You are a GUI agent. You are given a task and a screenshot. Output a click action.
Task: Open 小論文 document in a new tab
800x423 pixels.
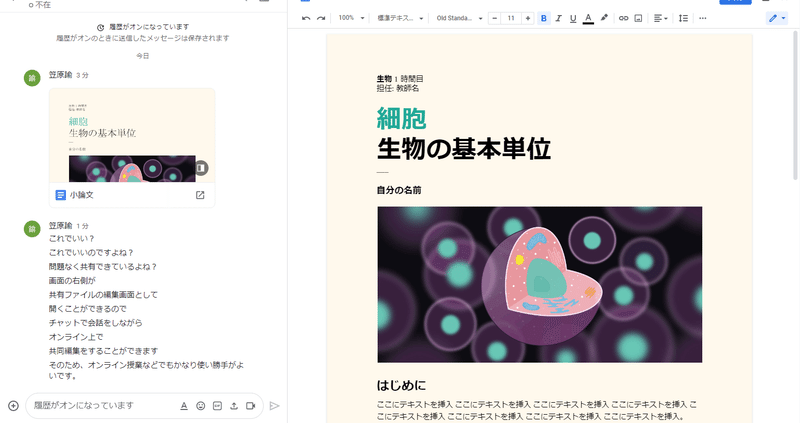click(x=200, y=195)
